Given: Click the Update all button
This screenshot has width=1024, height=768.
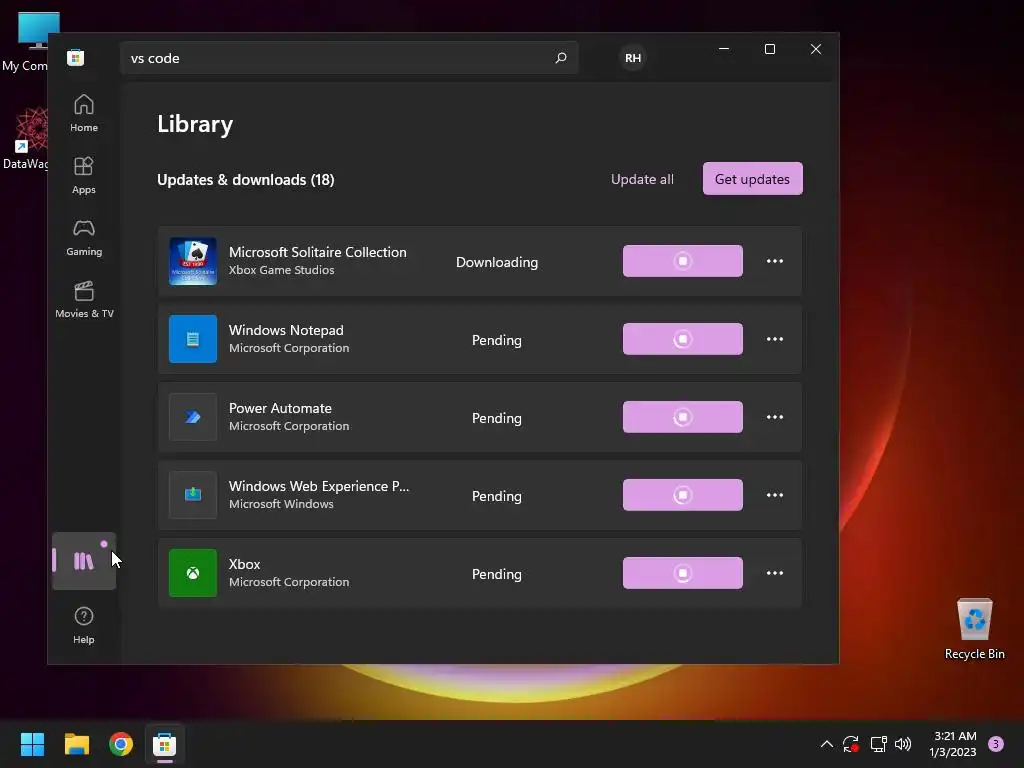Looking at the screenshot, I should pos(642,179).
